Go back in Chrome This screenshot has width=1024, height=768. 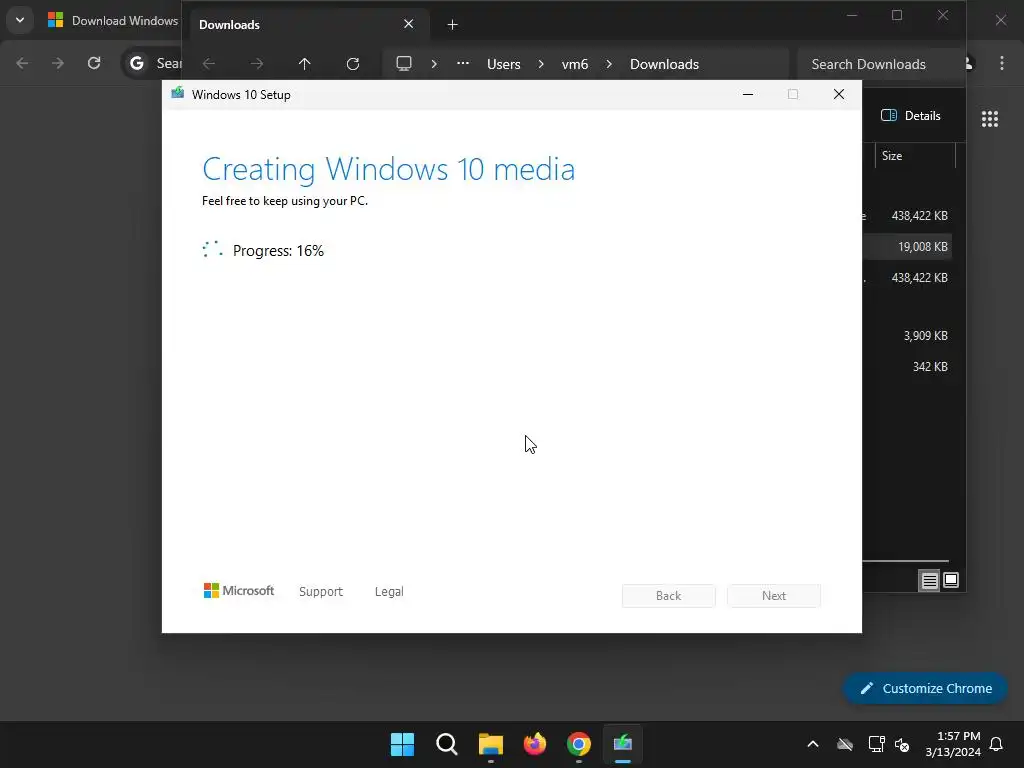(22, 63)
